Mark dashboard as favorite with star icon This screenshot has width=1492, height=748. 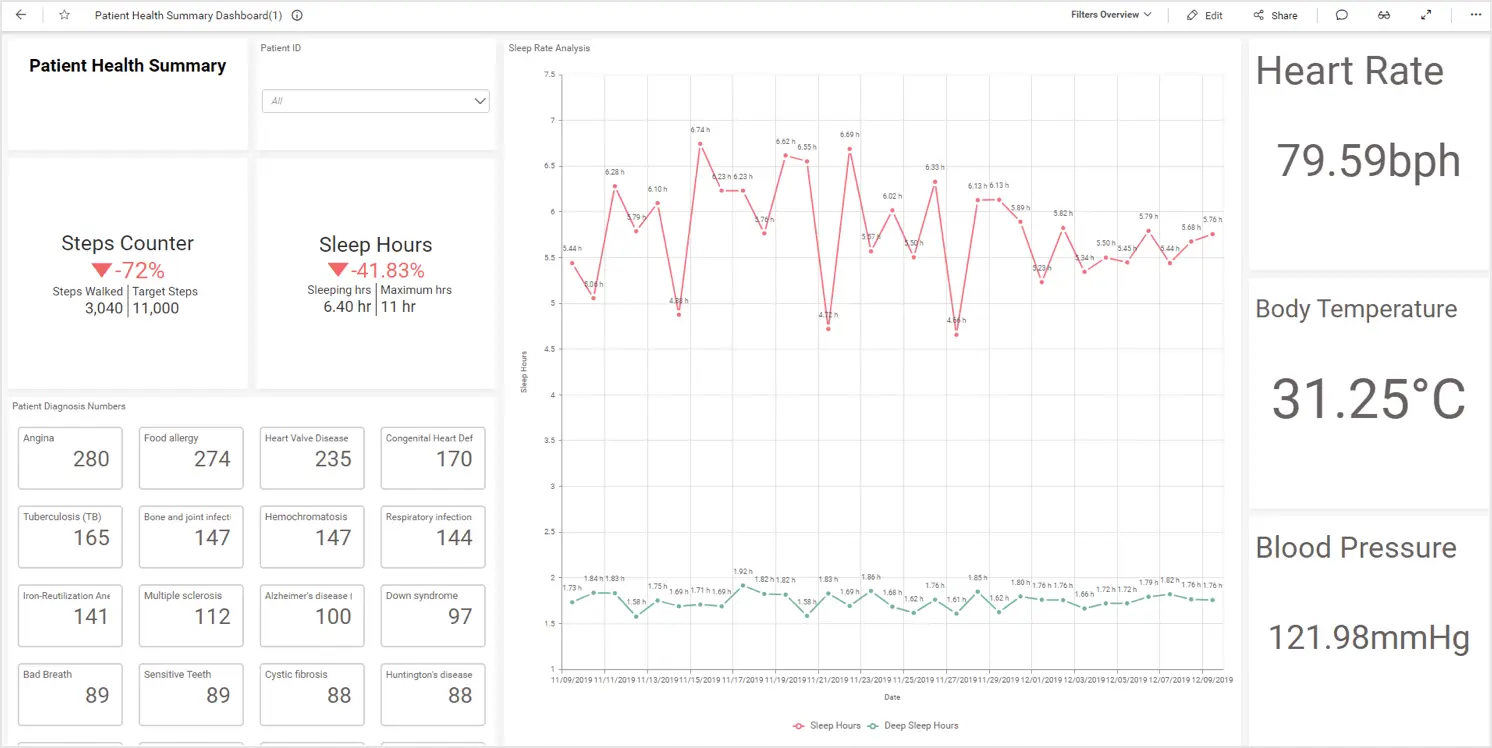pos(64,15)
